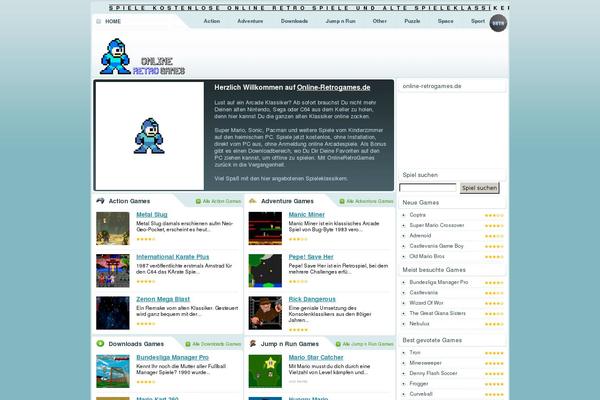Click the Spiel suchen button
The width and height of the screenshot is (600, 400).
coord(479,188)
